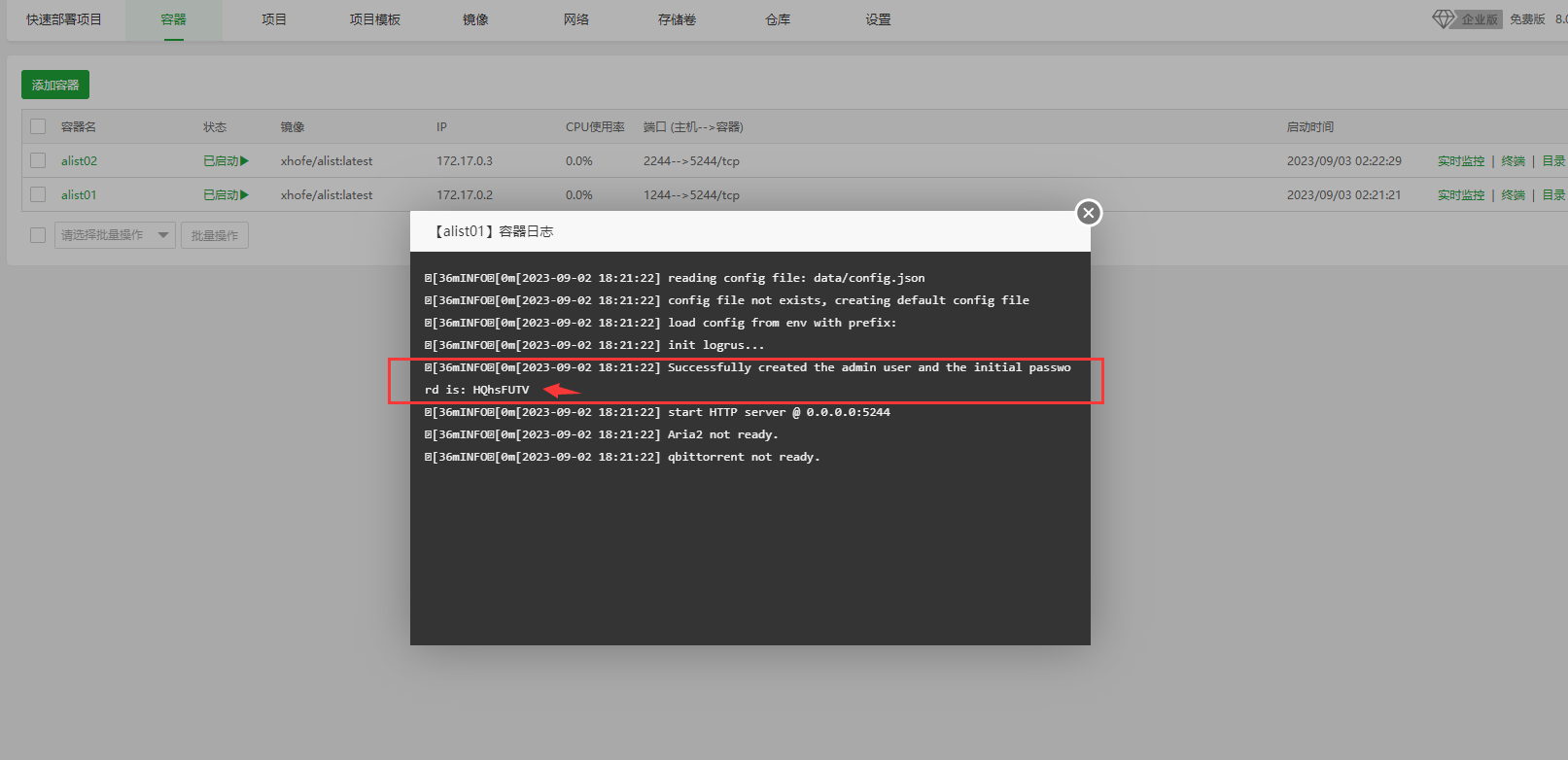Image resolution: width=1568 pixels, height=760 pixels.
Task: Click the start time 2023/09/03 02:21:21
Action: pyautogui.click(x=1344, y=195)
